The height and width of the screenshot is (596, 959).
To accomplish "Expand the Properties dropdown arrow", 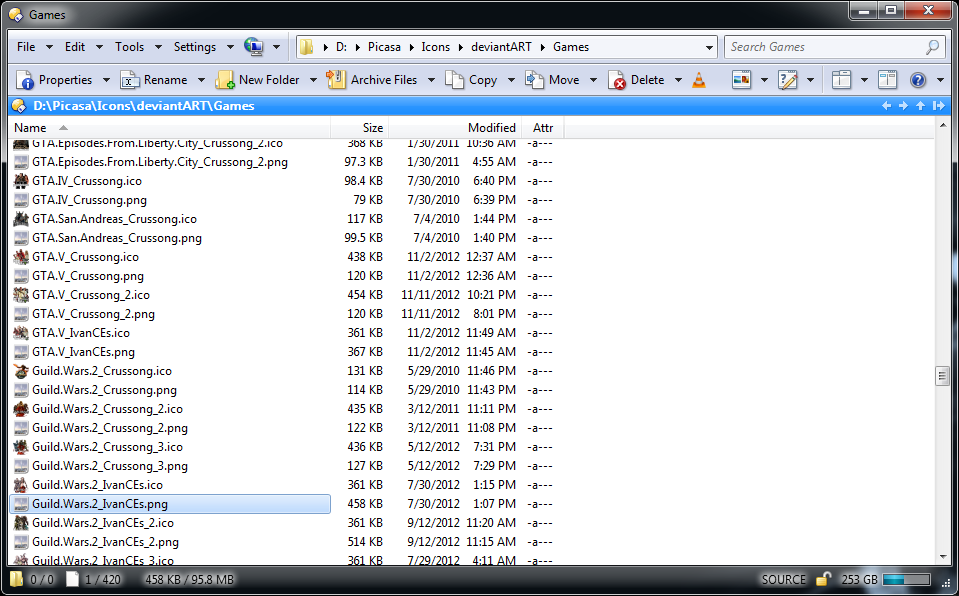I will [106, 80].
